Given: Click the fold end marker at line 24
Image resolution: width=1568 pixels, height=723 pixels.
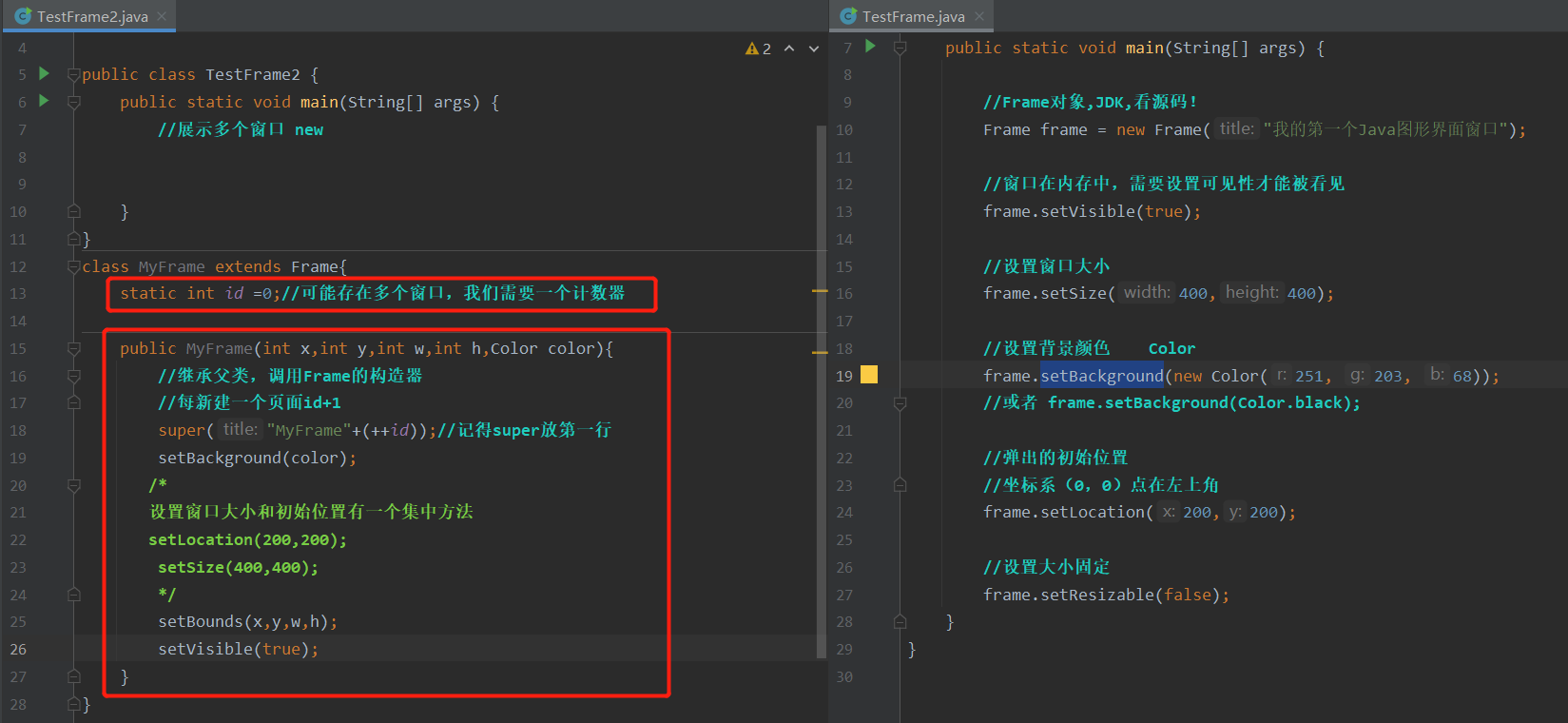Looking at the screenshot, I should pos(74,595).
